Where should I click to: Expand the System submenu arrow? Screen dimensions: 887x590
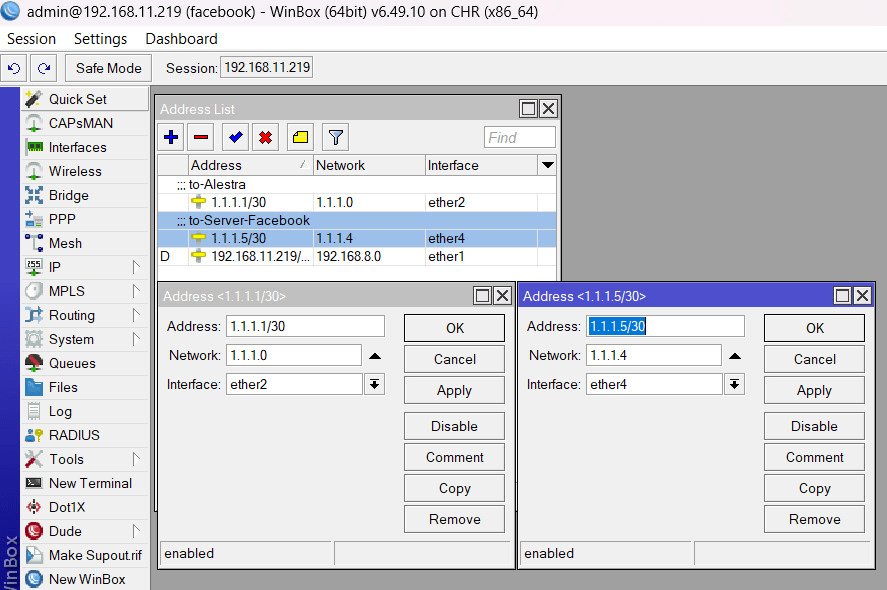(x=136, y=339)
